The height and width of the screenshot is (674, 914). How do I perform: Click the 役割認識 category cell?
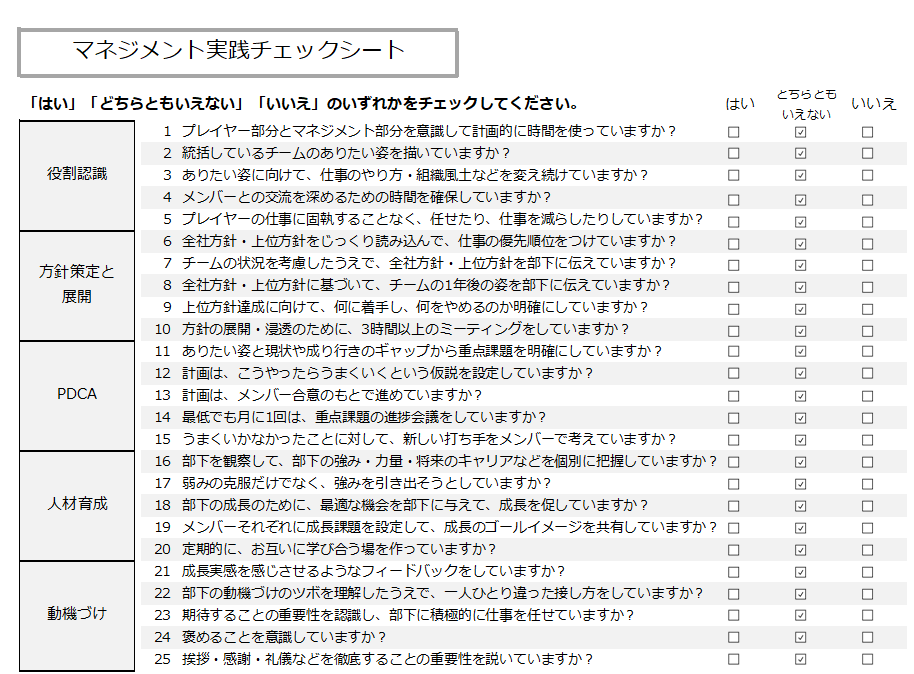coord(77,175)
